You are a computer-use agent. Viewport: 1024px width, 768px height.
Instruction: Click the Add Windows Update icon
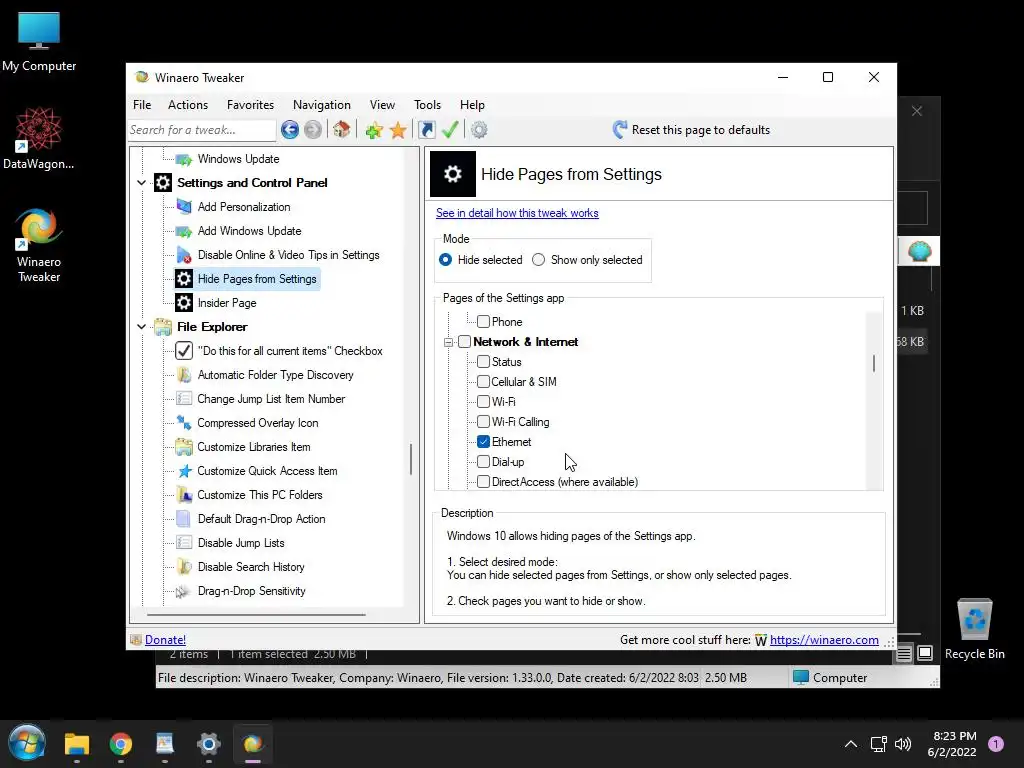coord(184,231)
